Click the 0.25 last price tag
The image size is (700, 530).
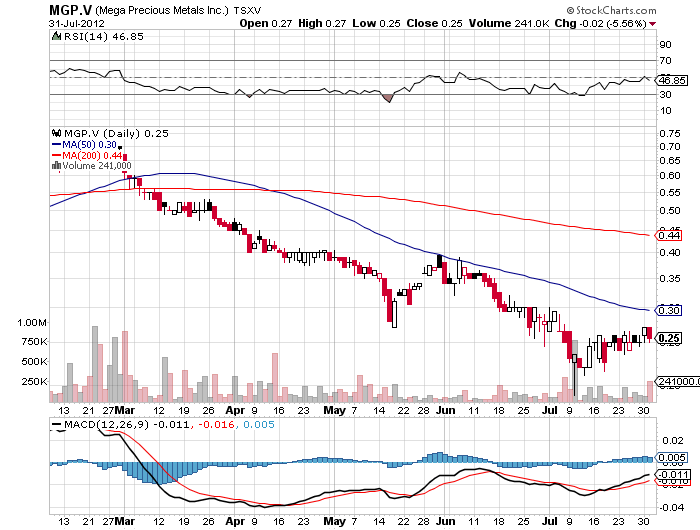(x=669, y=338)
